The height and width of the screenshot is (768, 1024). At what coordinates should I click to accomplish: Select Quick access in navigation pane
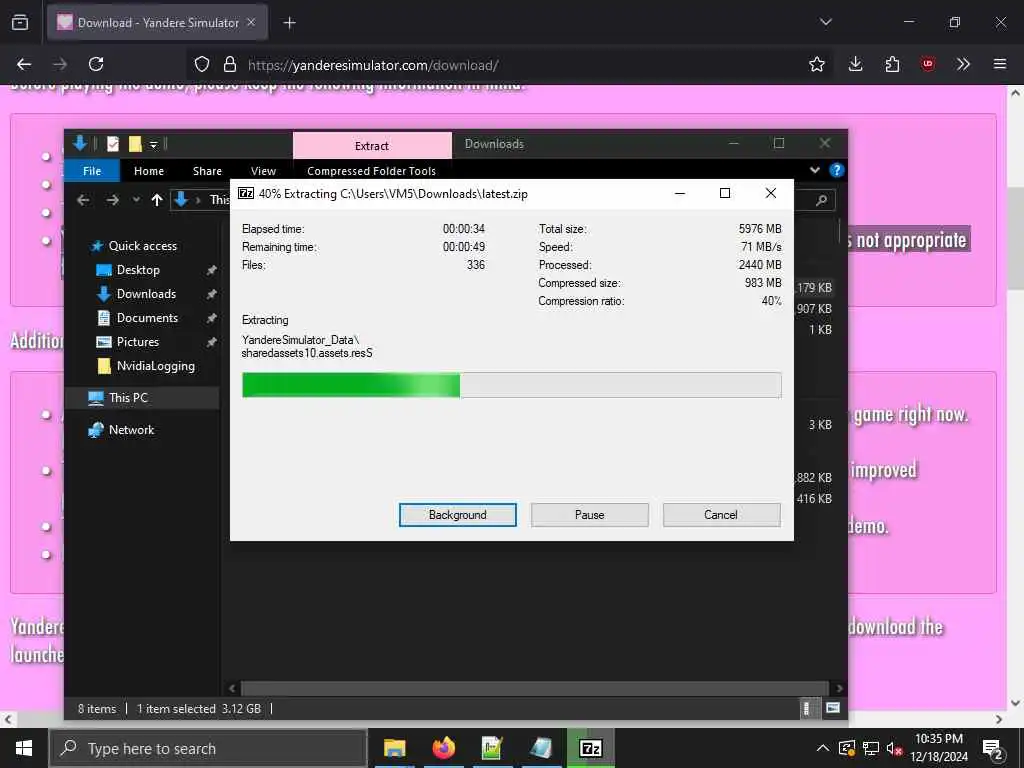coord(142,246)
